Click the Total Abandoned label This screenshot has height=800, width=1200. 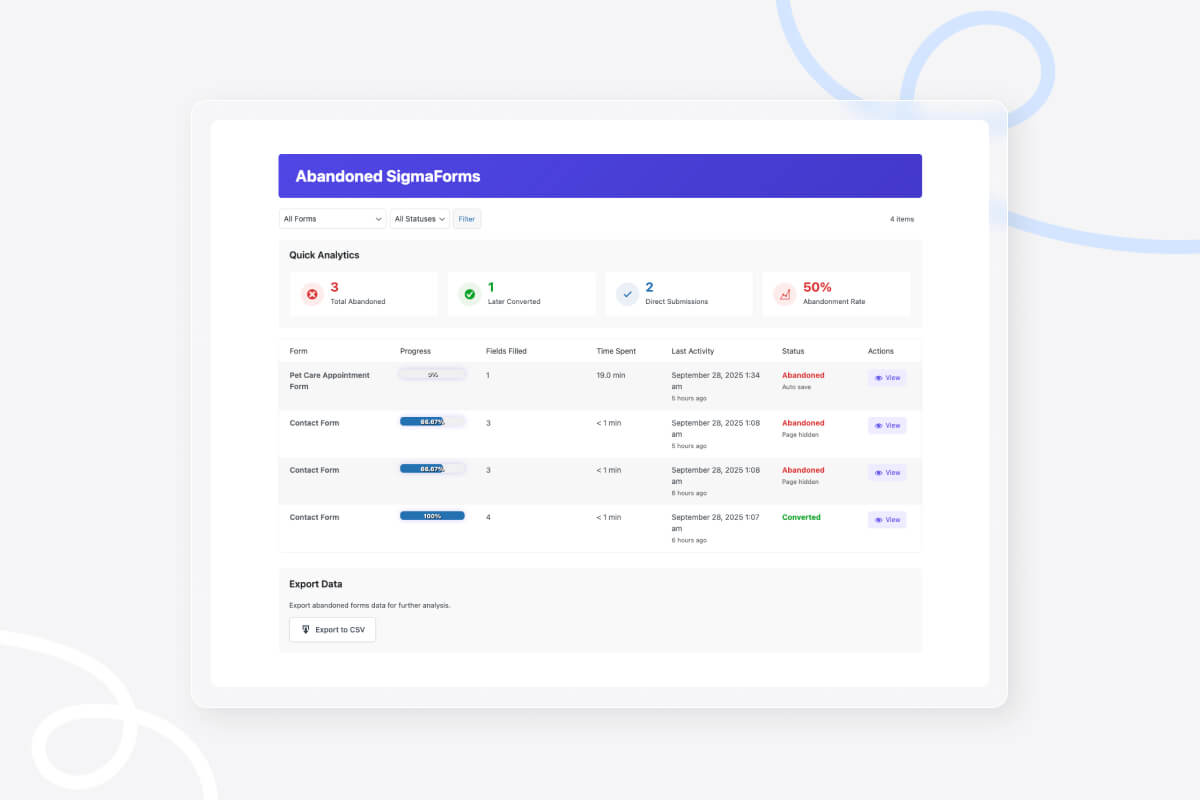pyautogui.click(x=358, y=301)
